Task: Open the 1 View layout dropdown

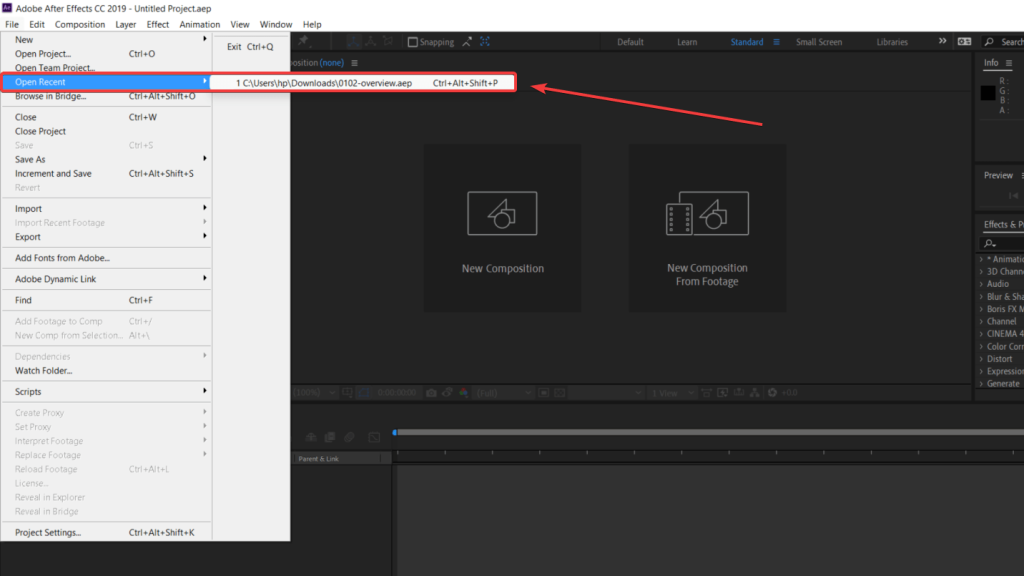Action: tap(663, 392)
